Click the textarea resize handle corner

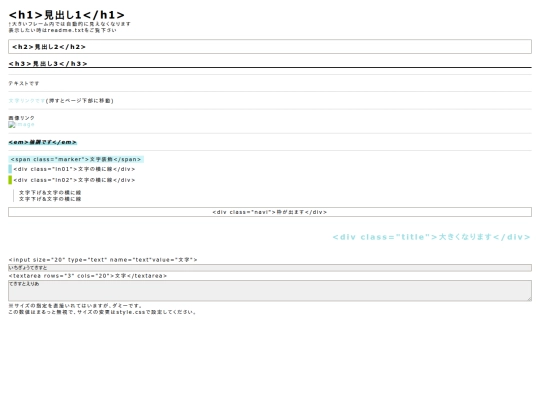click(529, 299)
